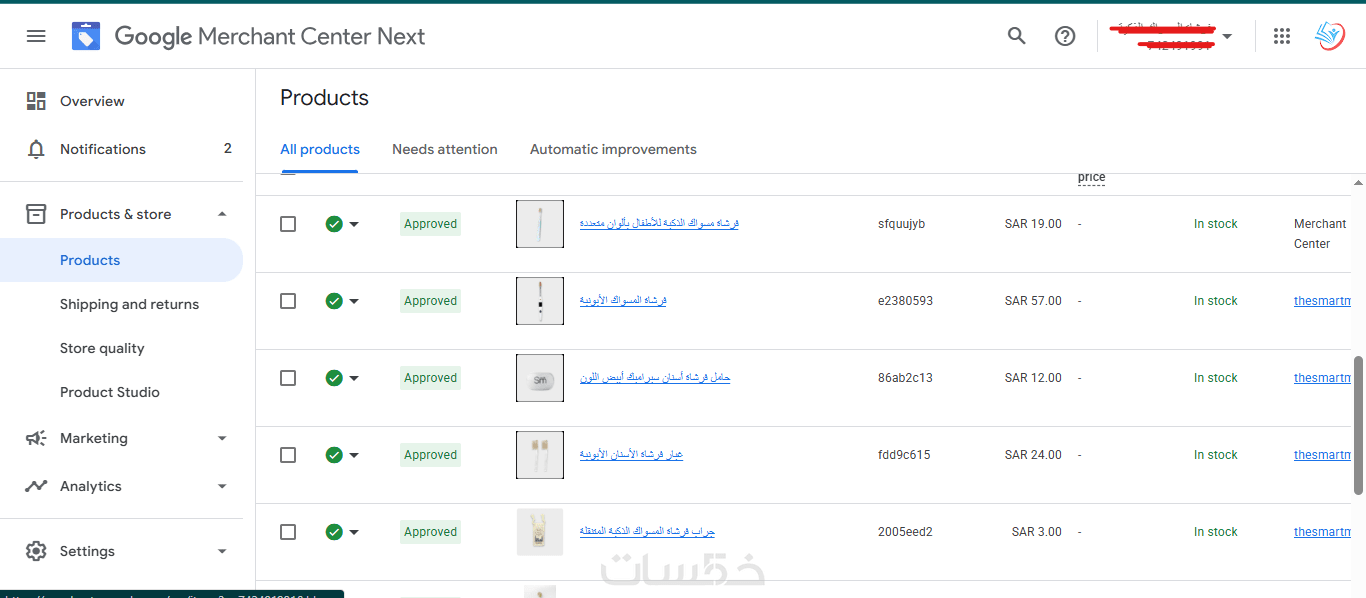The width and height of the screenshot is (1366, 598).
Task: Open the help question mark icon
Action: tap(1065, 36)
